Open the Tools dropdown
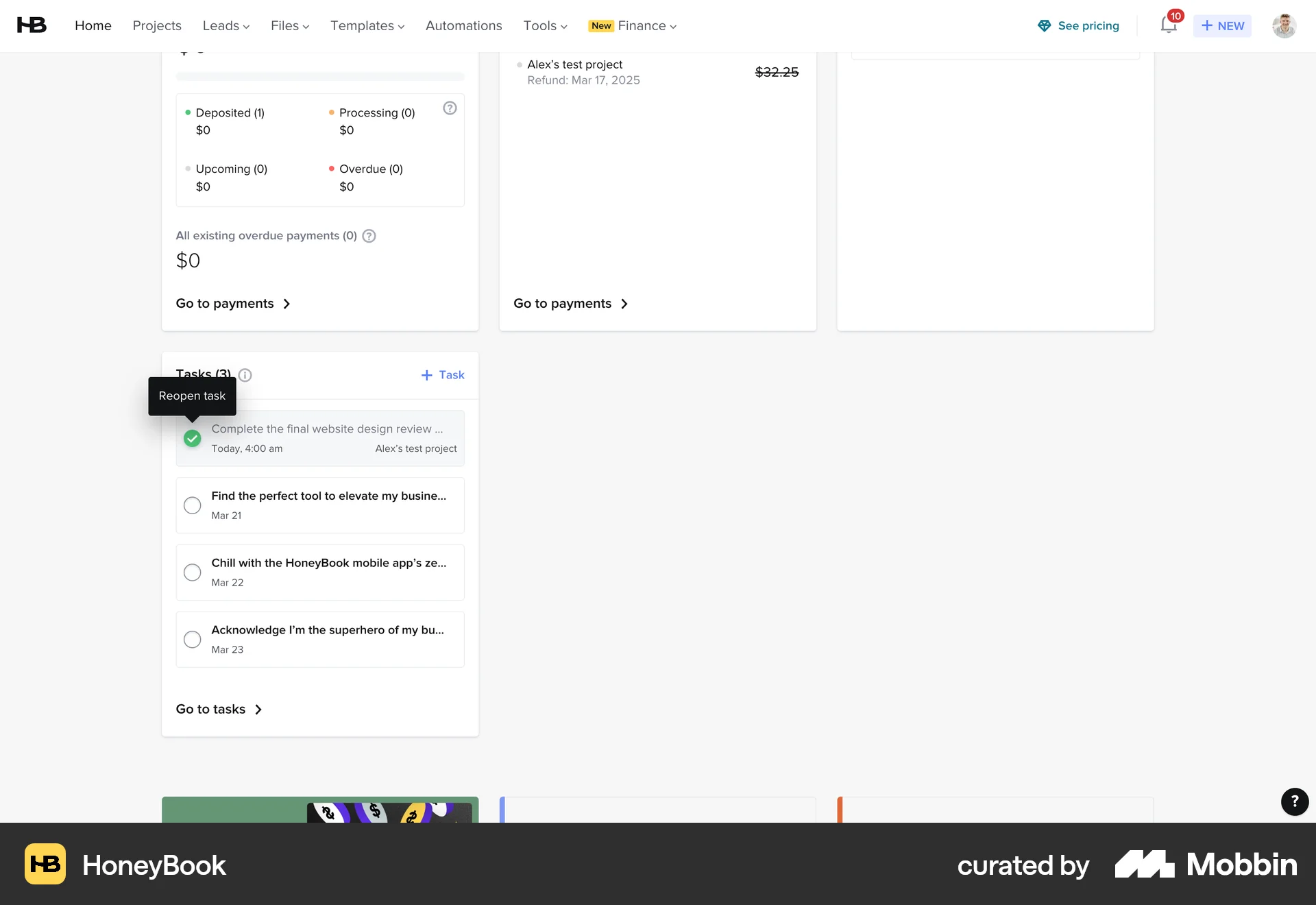The width and height of the screenshot is (1316, 905). (x=544, y=25)
